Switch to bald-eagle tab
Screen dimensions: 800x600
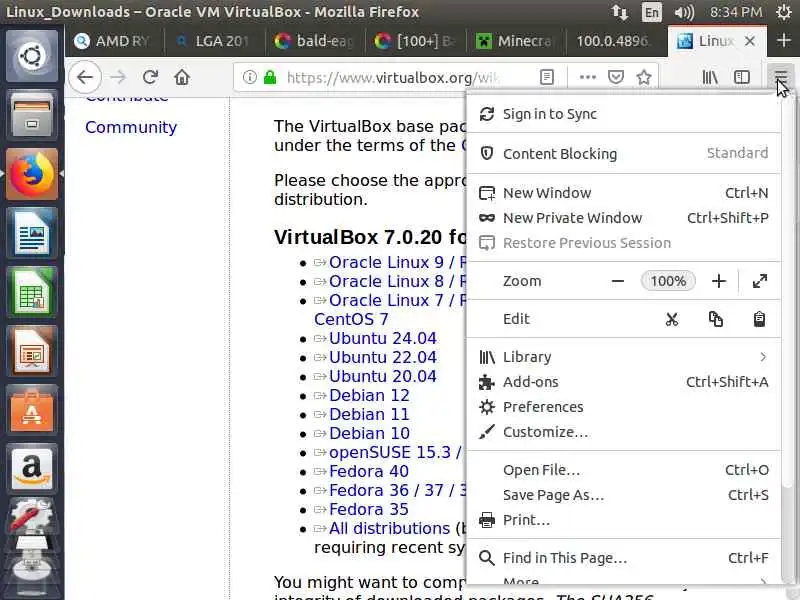point(315,41)
